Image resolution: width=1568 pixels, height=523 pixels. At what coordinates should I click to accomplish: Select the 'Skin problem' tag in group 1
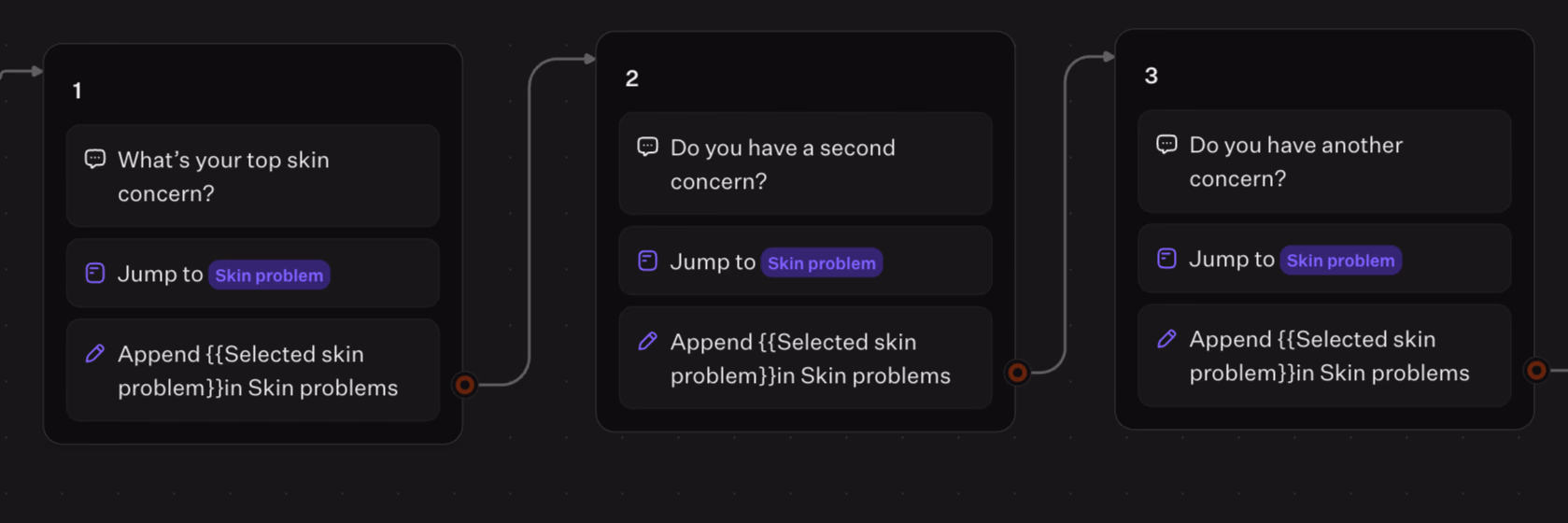click(x=269, y=275)
